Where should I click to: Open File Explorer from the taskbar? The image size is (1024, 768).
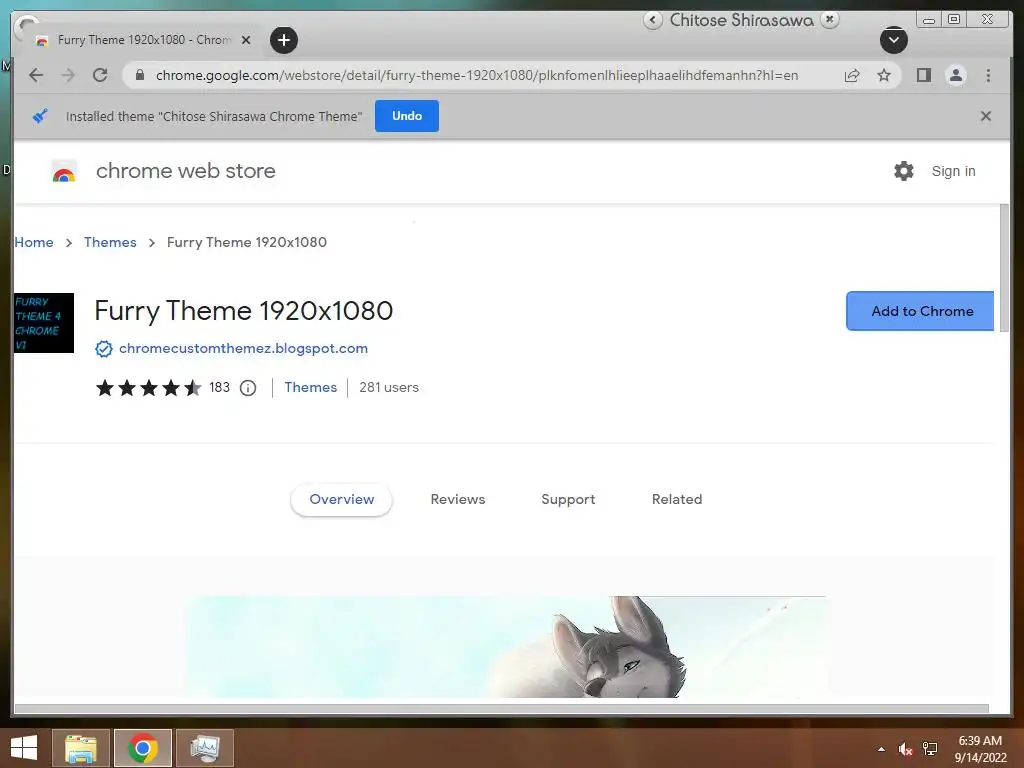81,748
